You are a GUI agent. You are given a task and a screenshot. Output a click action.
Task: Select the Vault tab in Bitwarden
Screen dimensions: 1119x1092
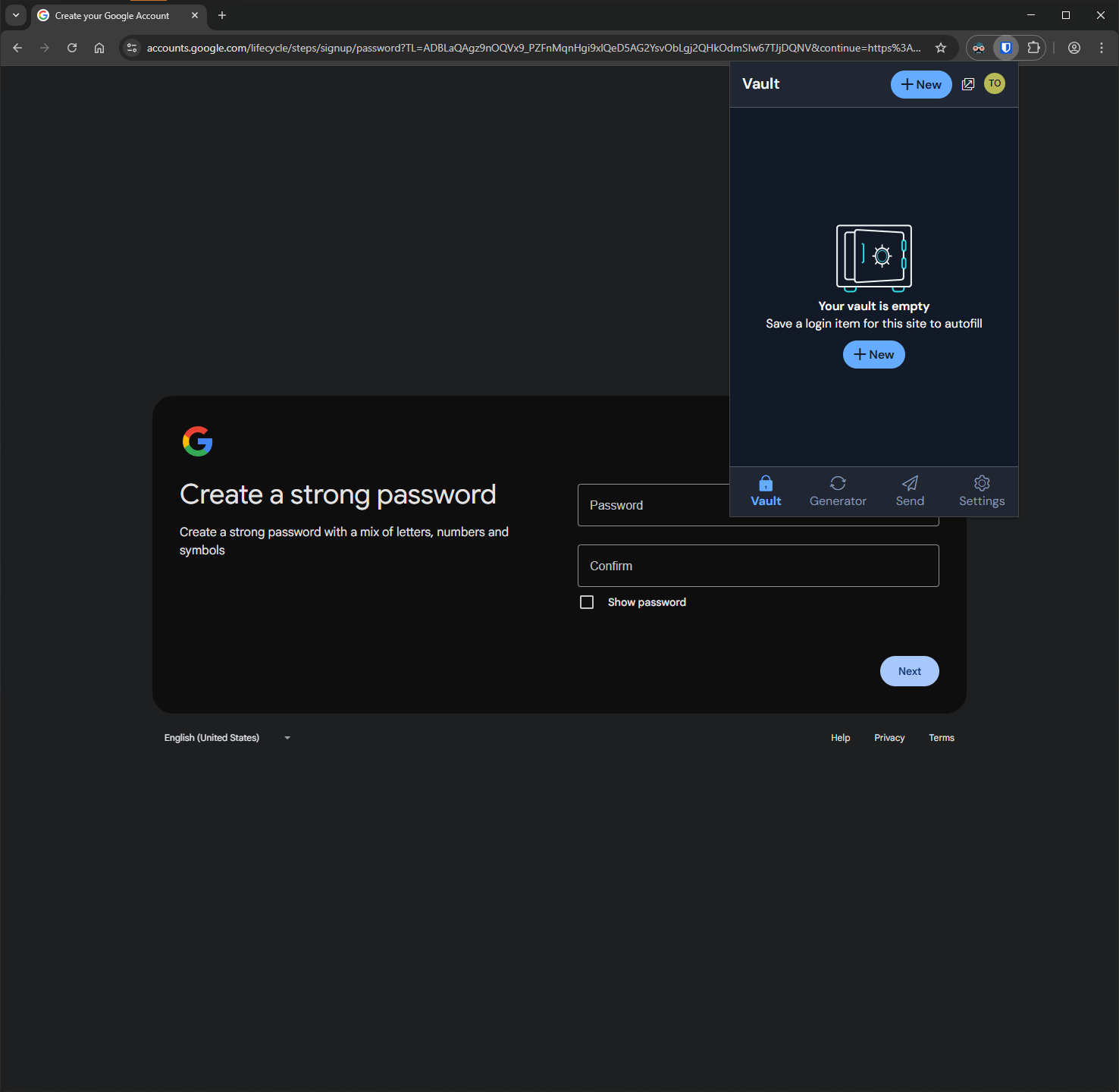coord(765,491)
